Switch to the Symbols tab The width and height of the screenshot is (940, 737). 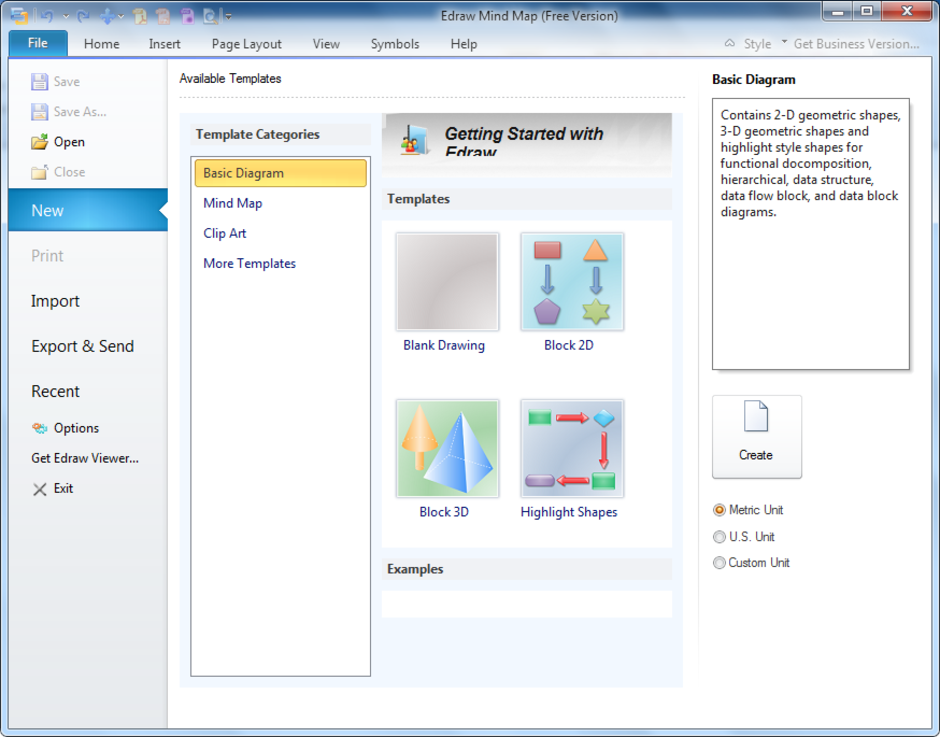[394, 44]
